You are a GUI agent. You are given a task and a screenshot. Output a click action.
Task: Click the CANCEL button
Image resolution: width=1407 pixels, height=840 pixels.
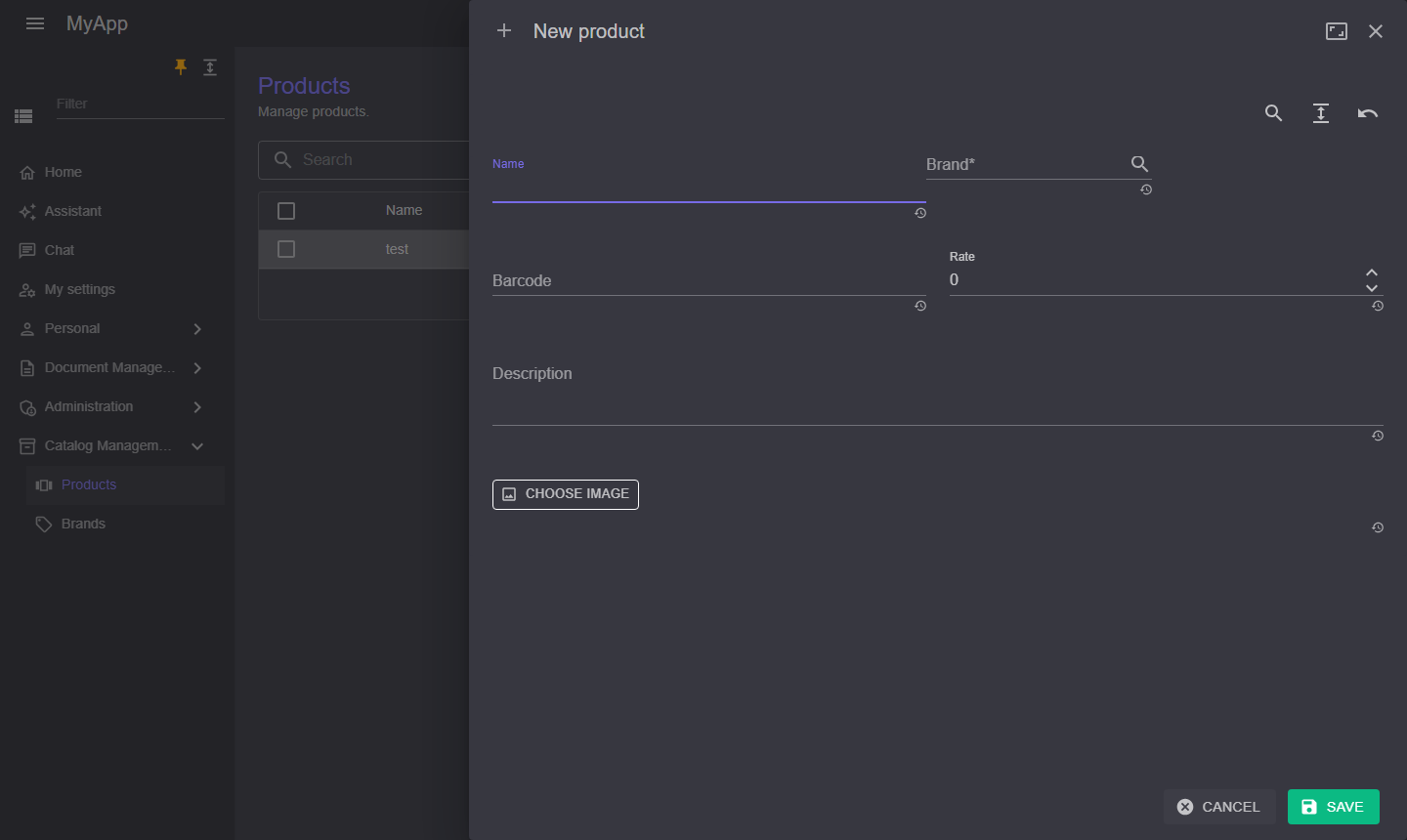click(1219, 807)
